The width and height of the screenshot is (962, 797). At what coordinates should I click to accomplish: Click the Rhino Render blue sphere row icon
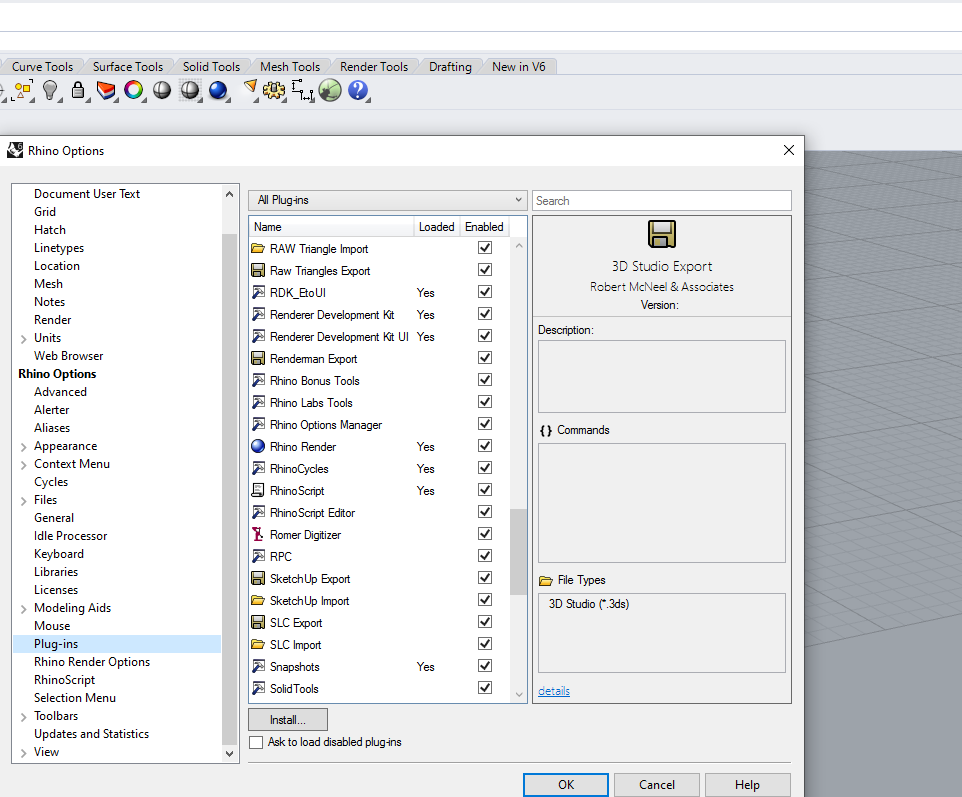tap(258, 447)
